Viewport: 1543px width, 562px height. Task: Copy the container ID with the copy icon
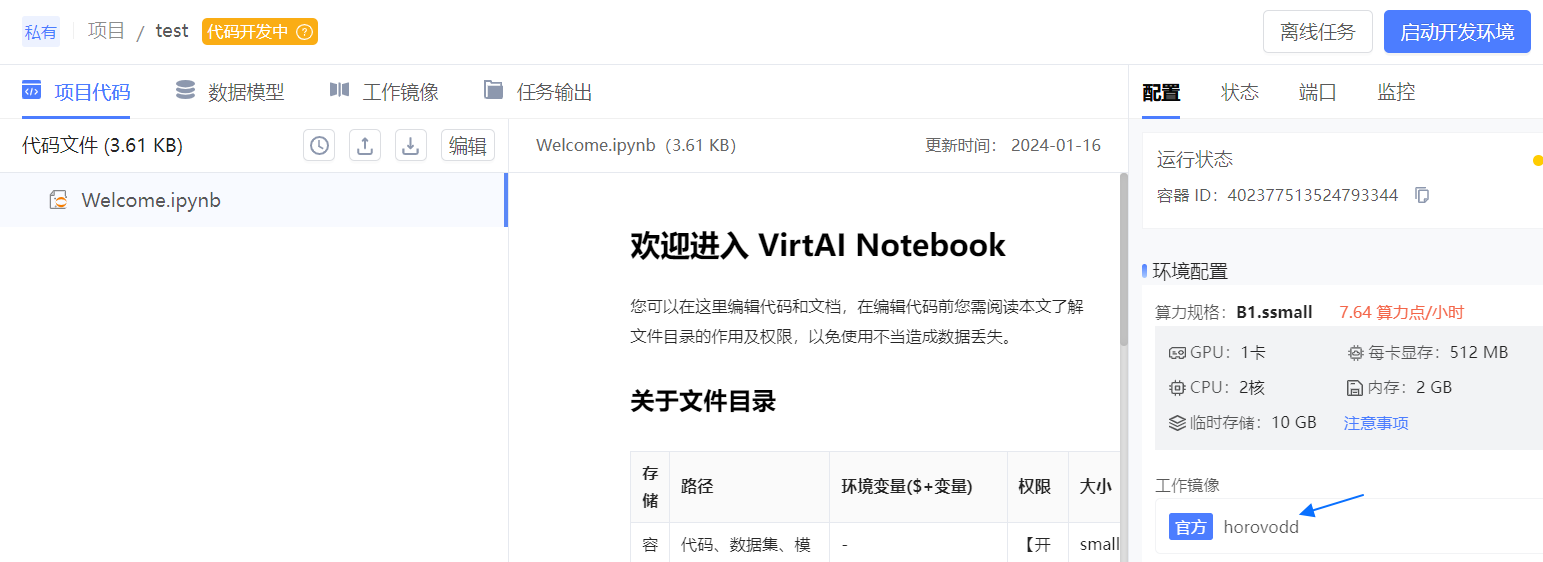click(1422, 195)
